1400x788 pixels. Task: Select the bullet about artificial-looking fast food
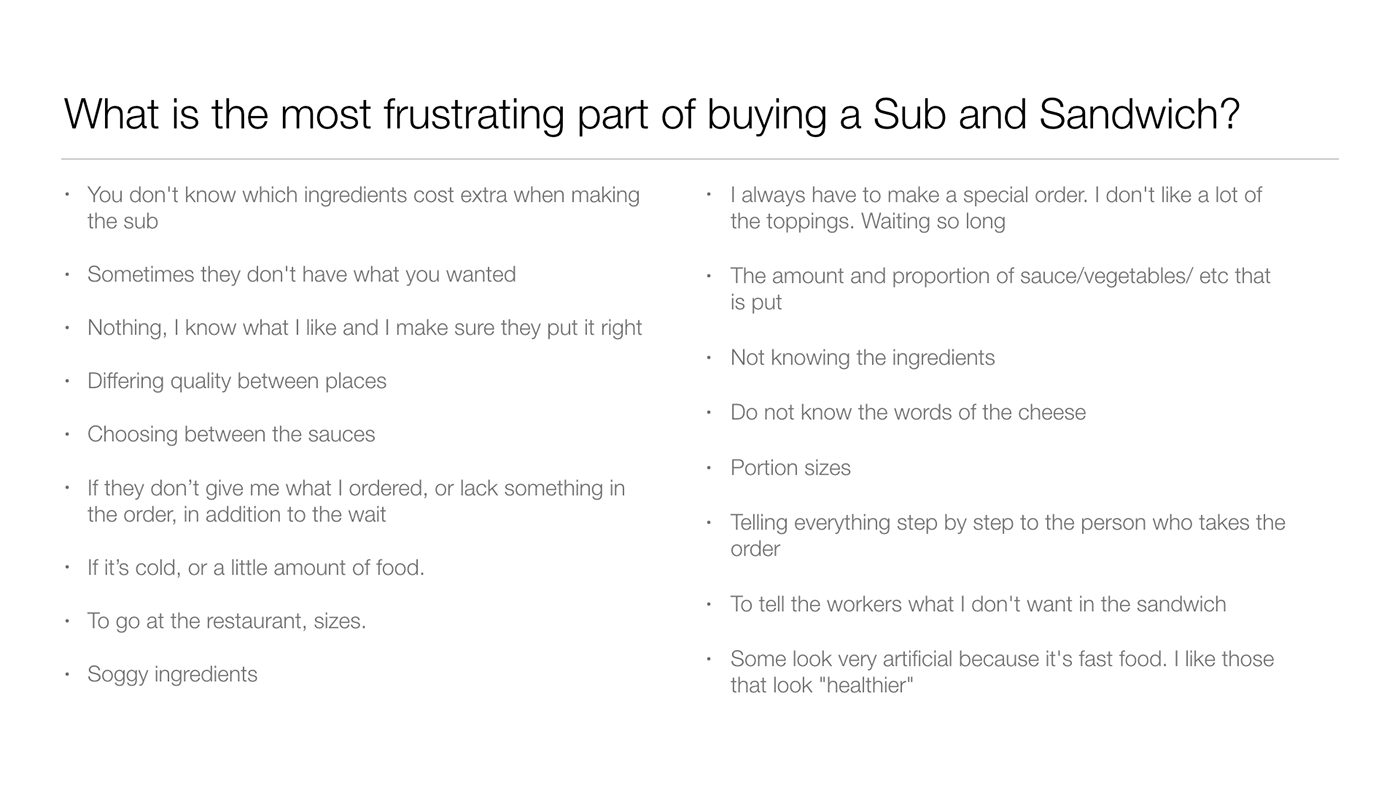coord(1002,672)
